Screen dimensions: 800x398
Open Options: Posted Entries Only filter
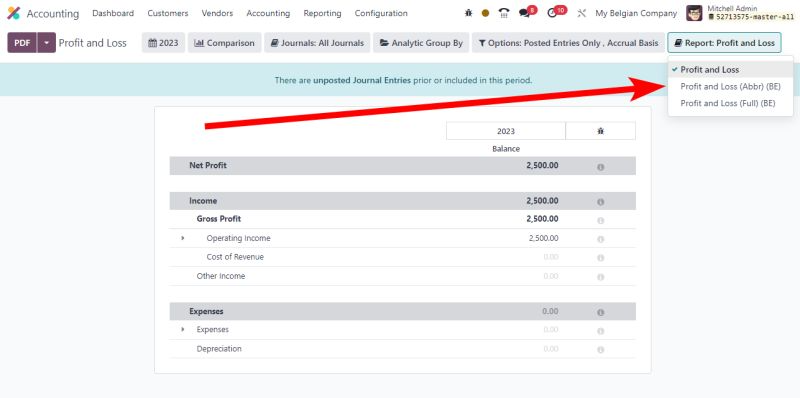pos(568,43)
